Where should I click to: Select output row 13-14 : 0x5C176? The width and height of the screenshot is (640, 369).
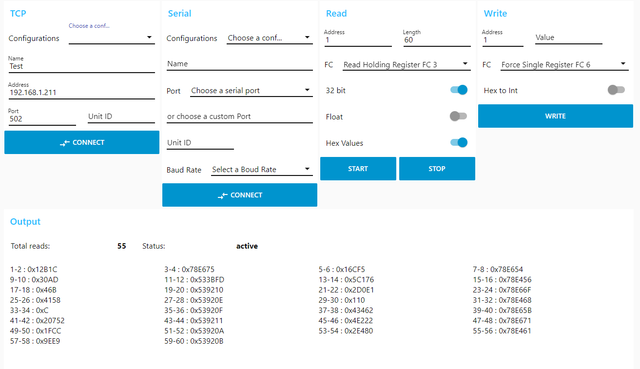347,280
